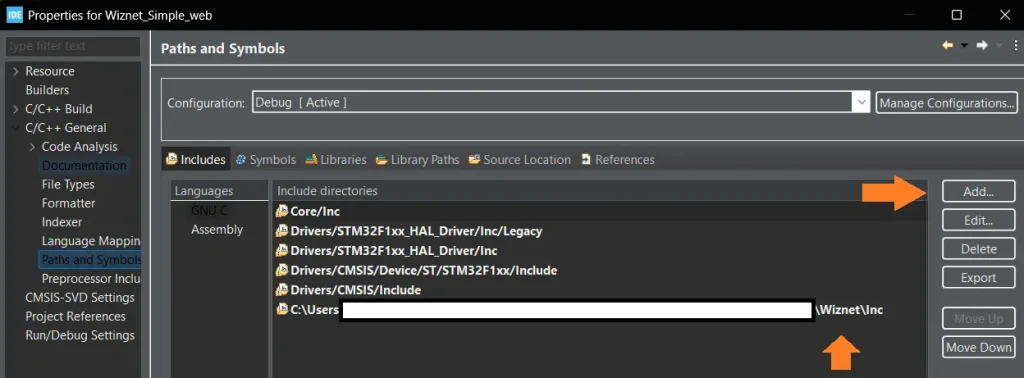Select Documentation in the tree
The image size is (1024, 378).
84,166
